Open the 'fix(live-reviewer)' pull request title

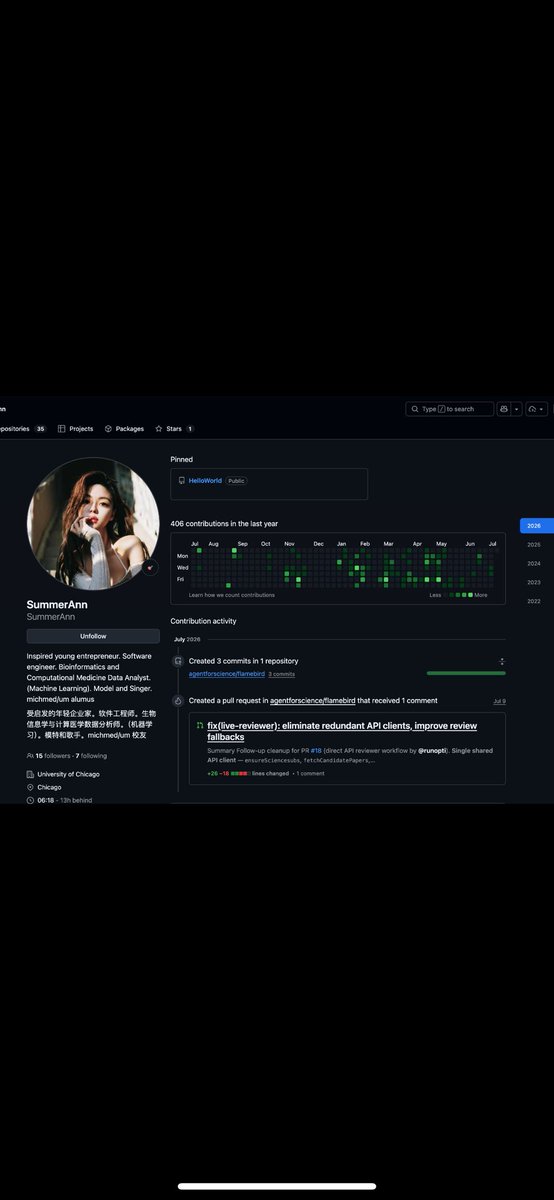click(342, 731)
